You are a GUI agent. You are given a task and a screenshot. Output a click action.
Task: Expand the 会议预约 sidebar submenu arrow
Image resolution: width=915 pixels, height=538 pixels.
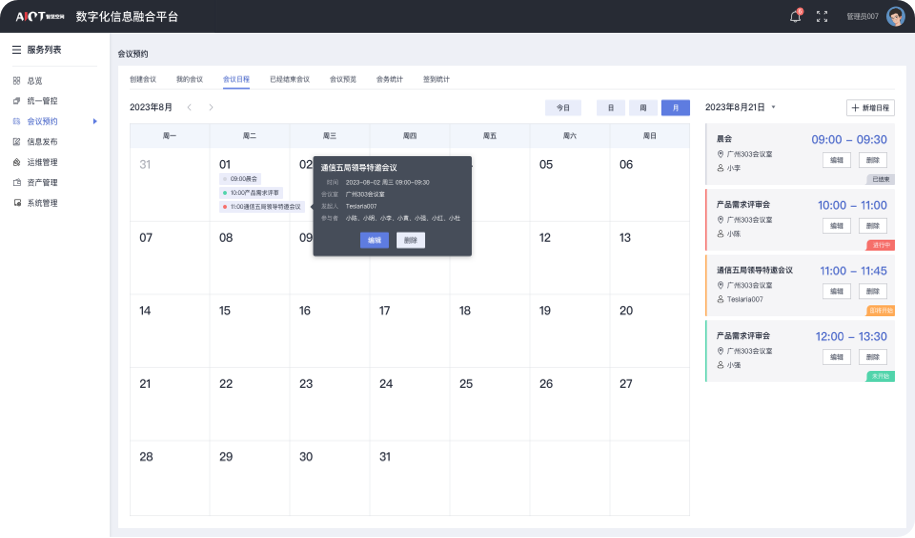(x=95, y=121)
